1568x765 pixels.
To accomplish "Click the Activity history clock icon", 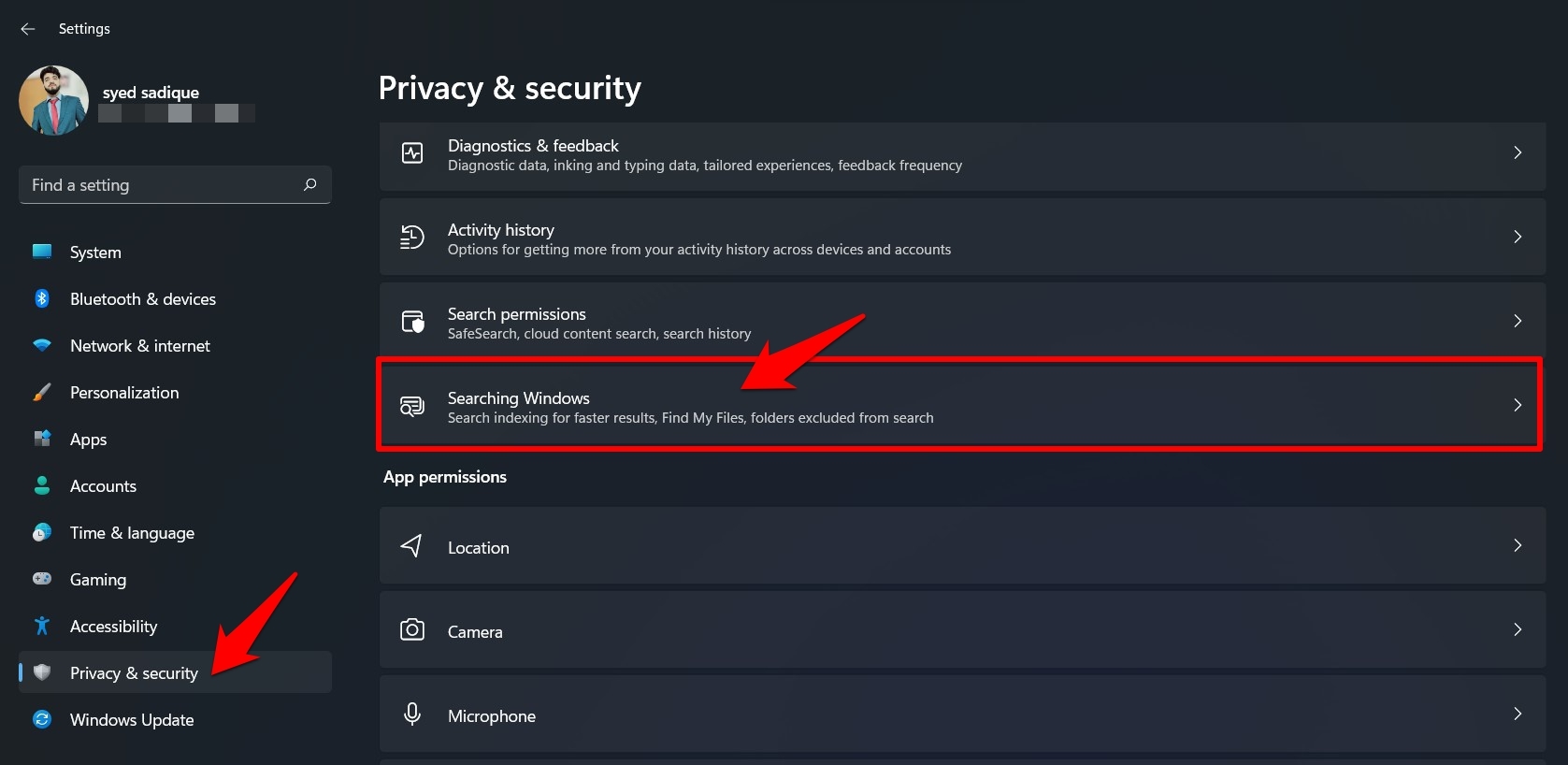I will point(412,238).
